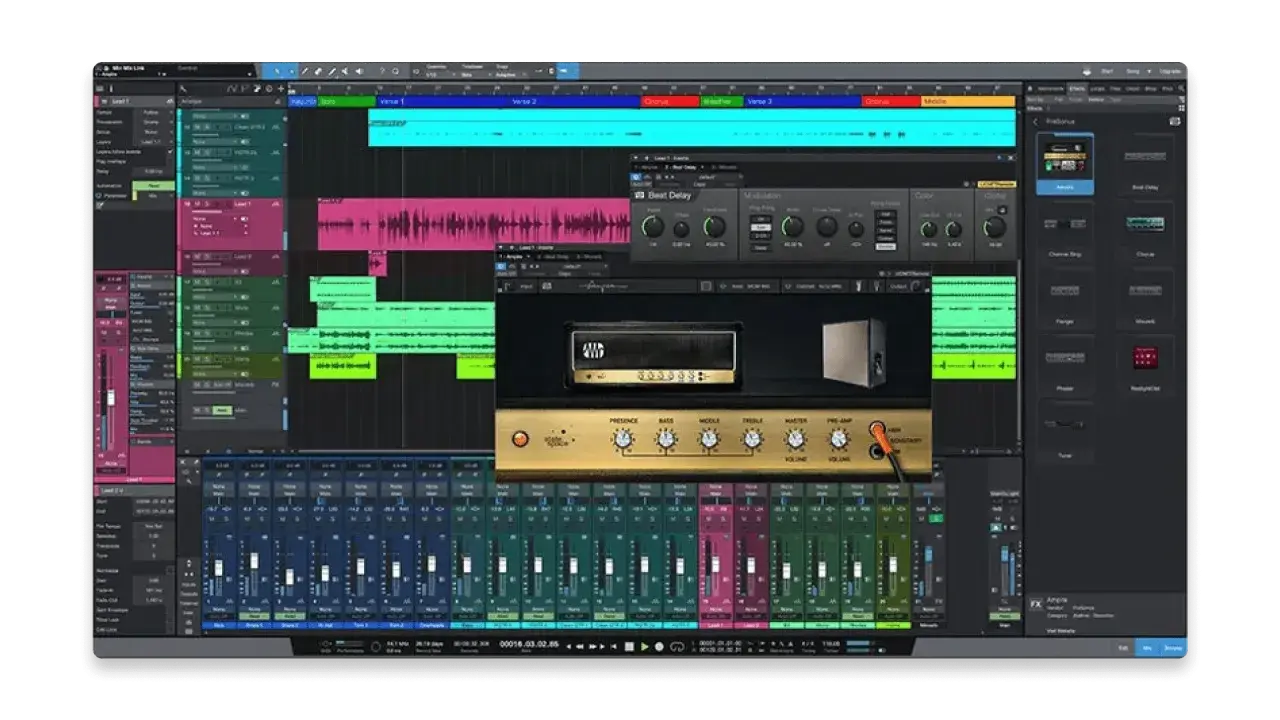The height and width of the screenshot is (720, 1280).
Task: Open Mixverb tab in Beat Delay window
Action: point(724,167)
